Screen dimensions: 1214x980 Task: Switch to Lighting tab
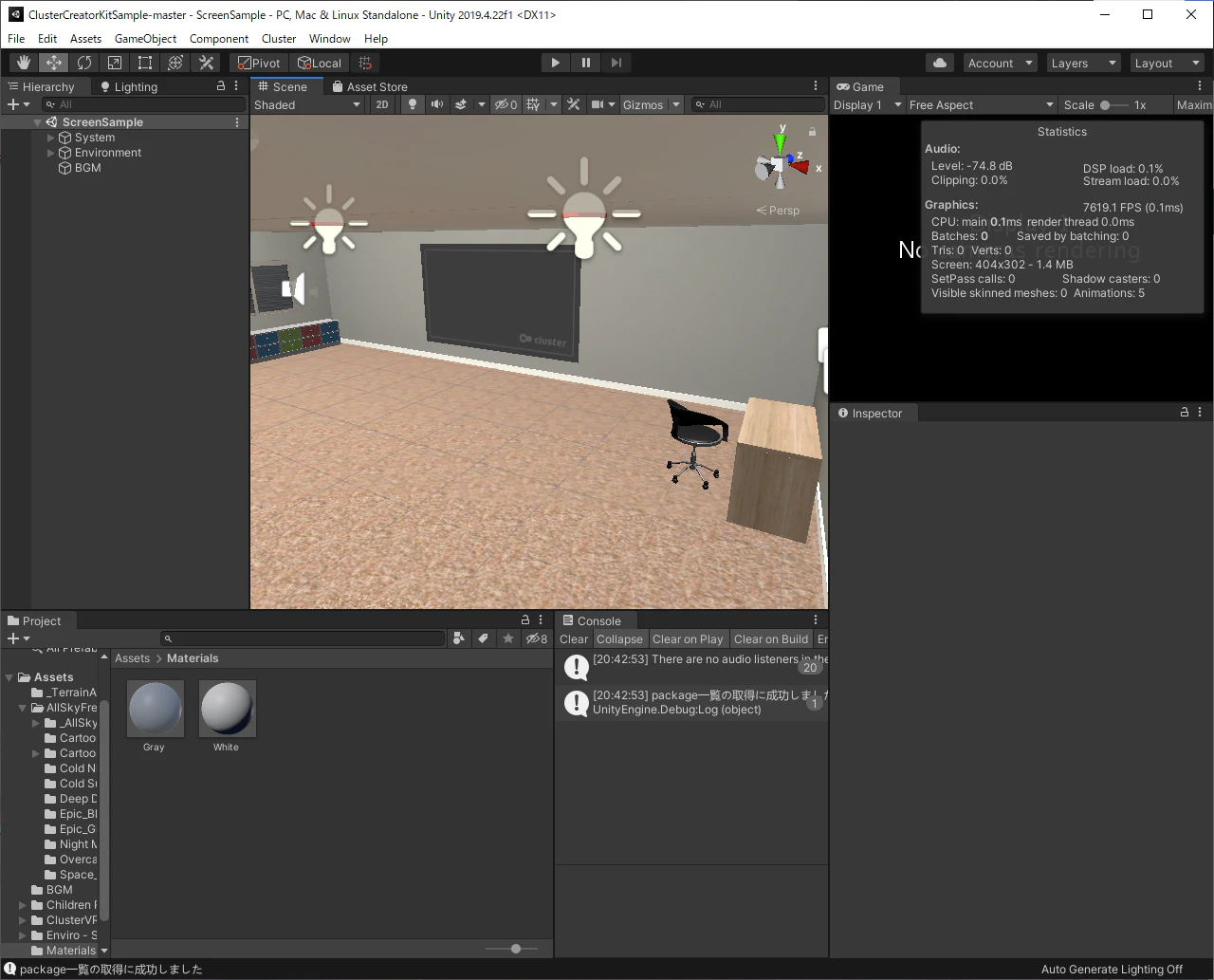[129, 86]
